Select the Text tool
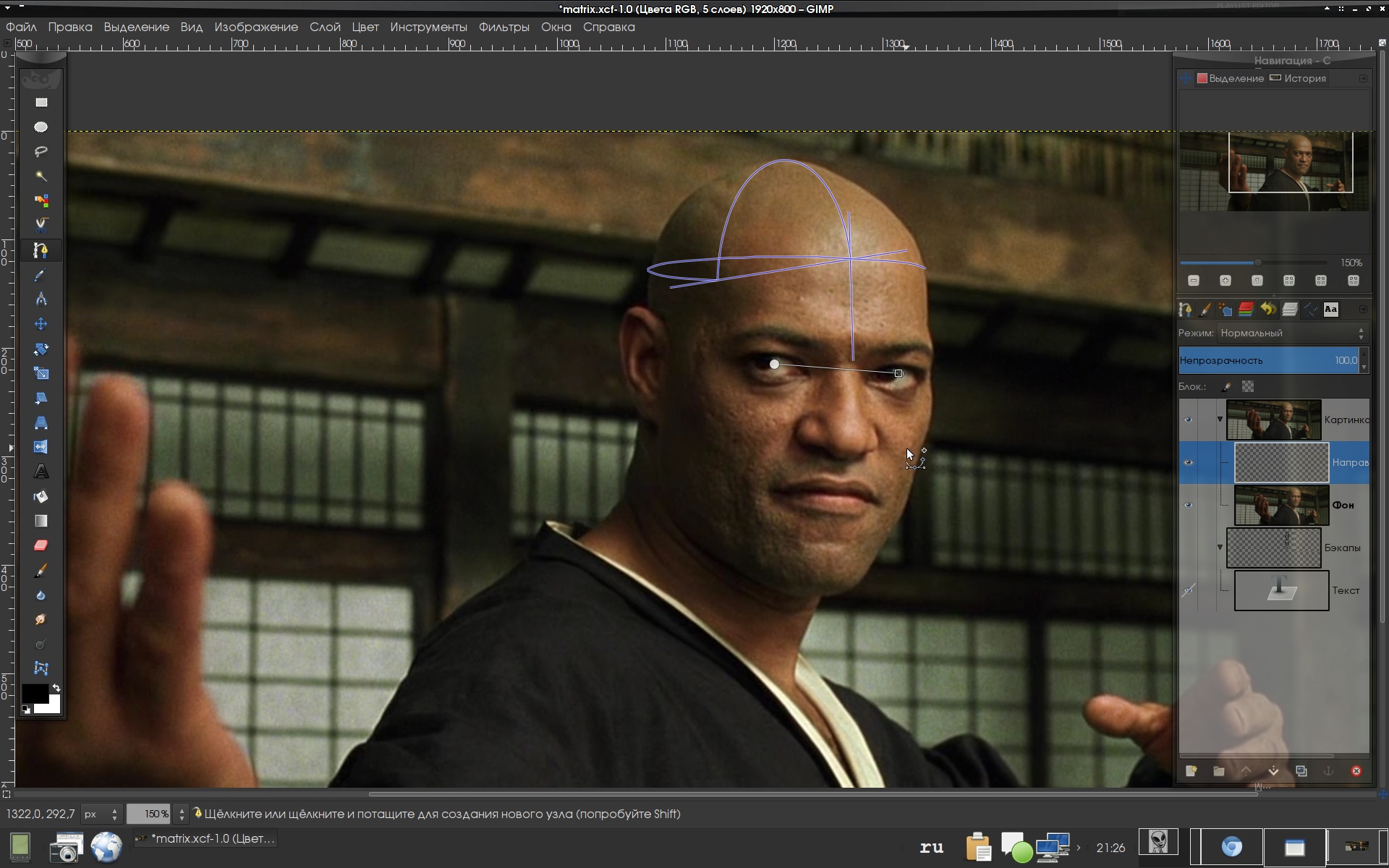This screenshot has height=868, width=1389. click(x=41, y=472)
